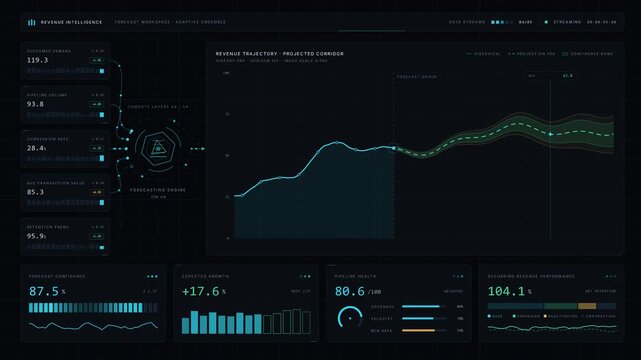Screen dimensions: 641x360
Task: Click the projection marker on vertical crosshair
Action: click(550, 134)
